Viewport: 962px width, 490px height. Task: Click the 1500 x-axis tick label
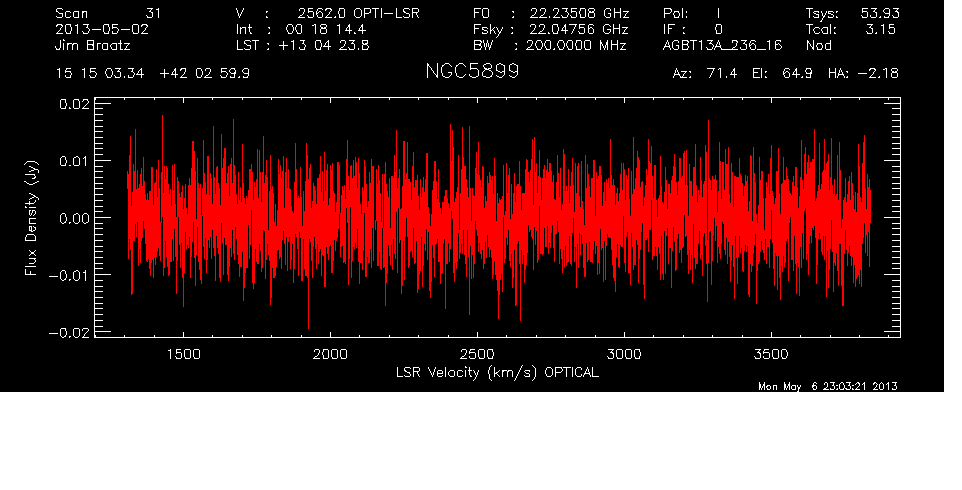pyautogui.click(x=183, y=354)
